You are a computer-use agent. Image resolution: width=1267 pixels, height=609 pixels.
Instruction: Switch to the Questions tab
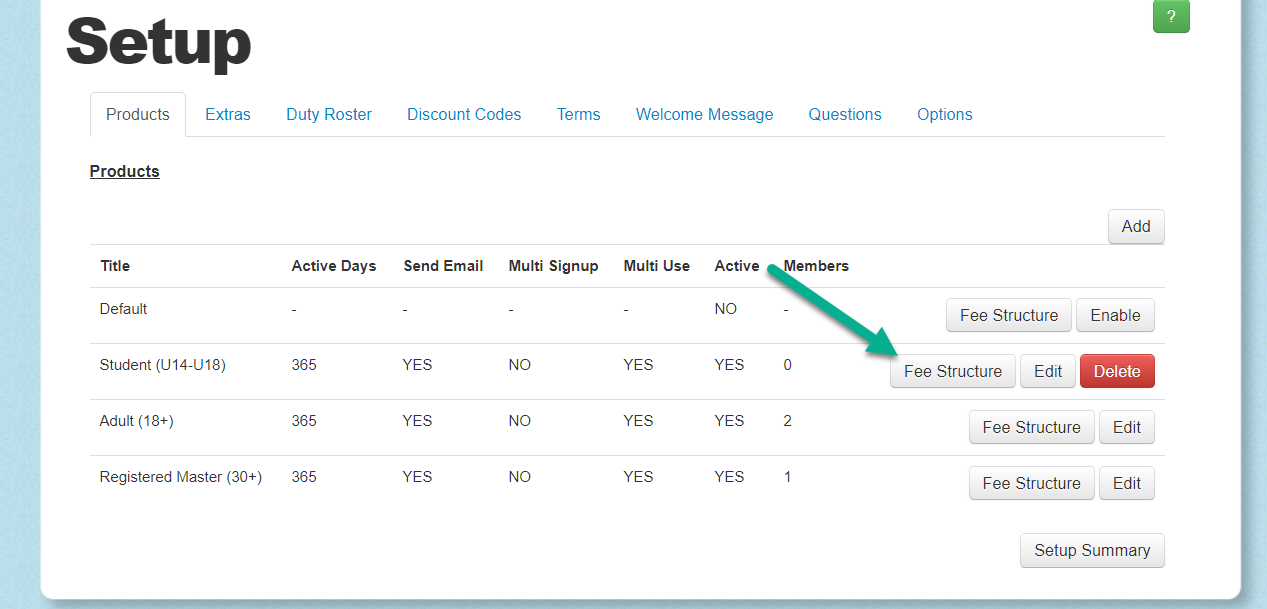pyautogui.click(x=845, y=114)
